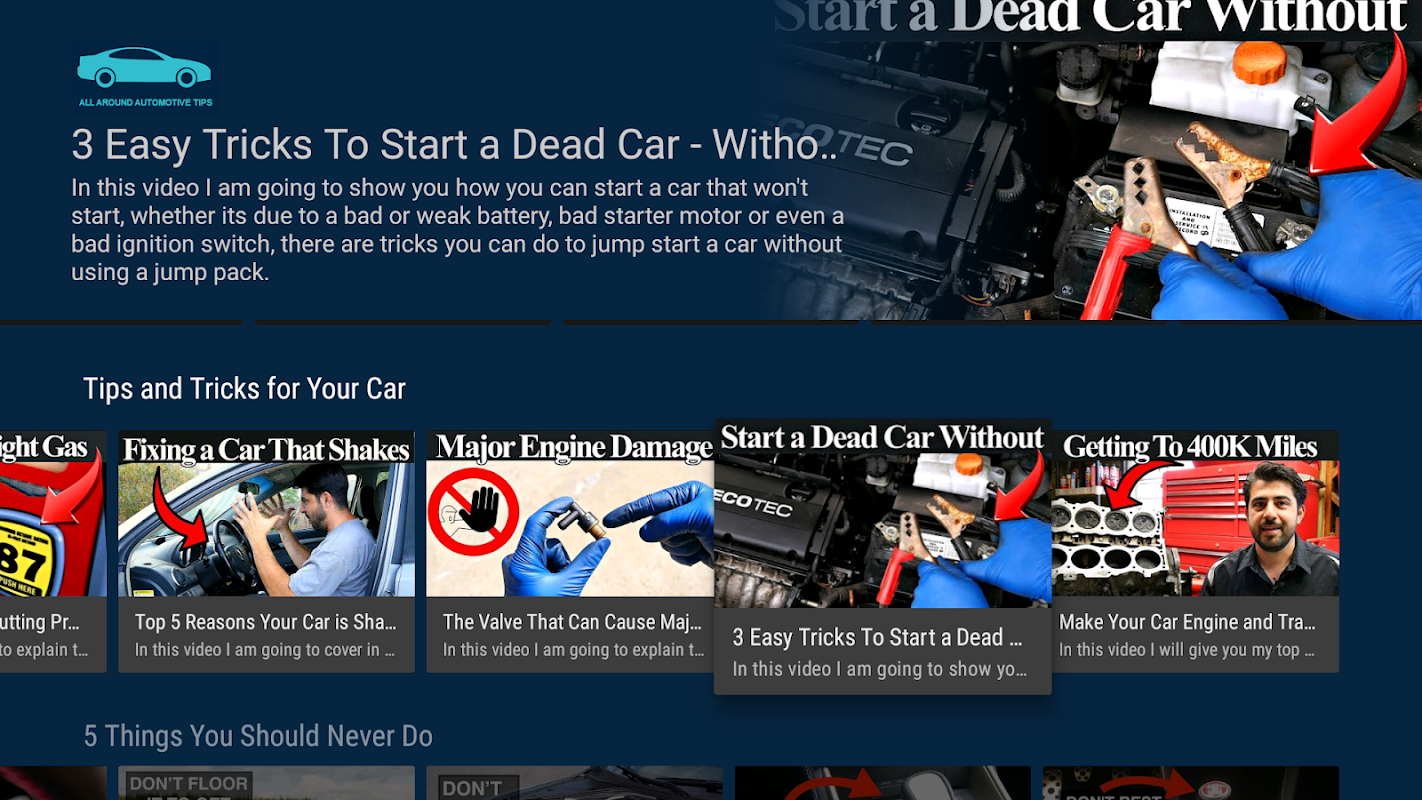Image resolution: width=1422 pixels, height=800 pixels.
Task: Click 'Top 5 Reasons Your Car is Sha...' title
Action: (x=266, y=622)
